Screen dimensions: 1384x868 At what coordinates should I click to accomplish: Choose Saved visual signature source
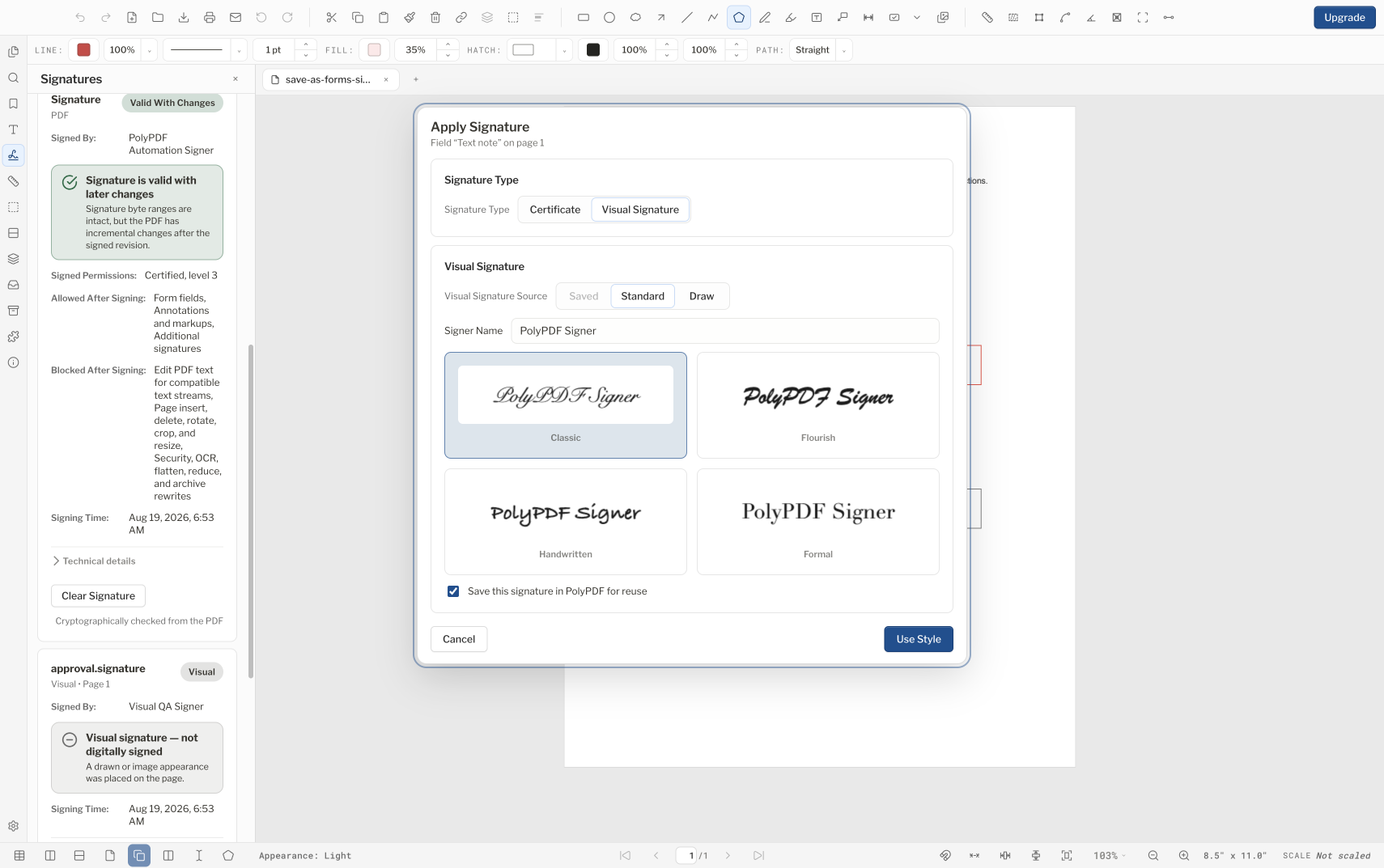click(584, 296)
